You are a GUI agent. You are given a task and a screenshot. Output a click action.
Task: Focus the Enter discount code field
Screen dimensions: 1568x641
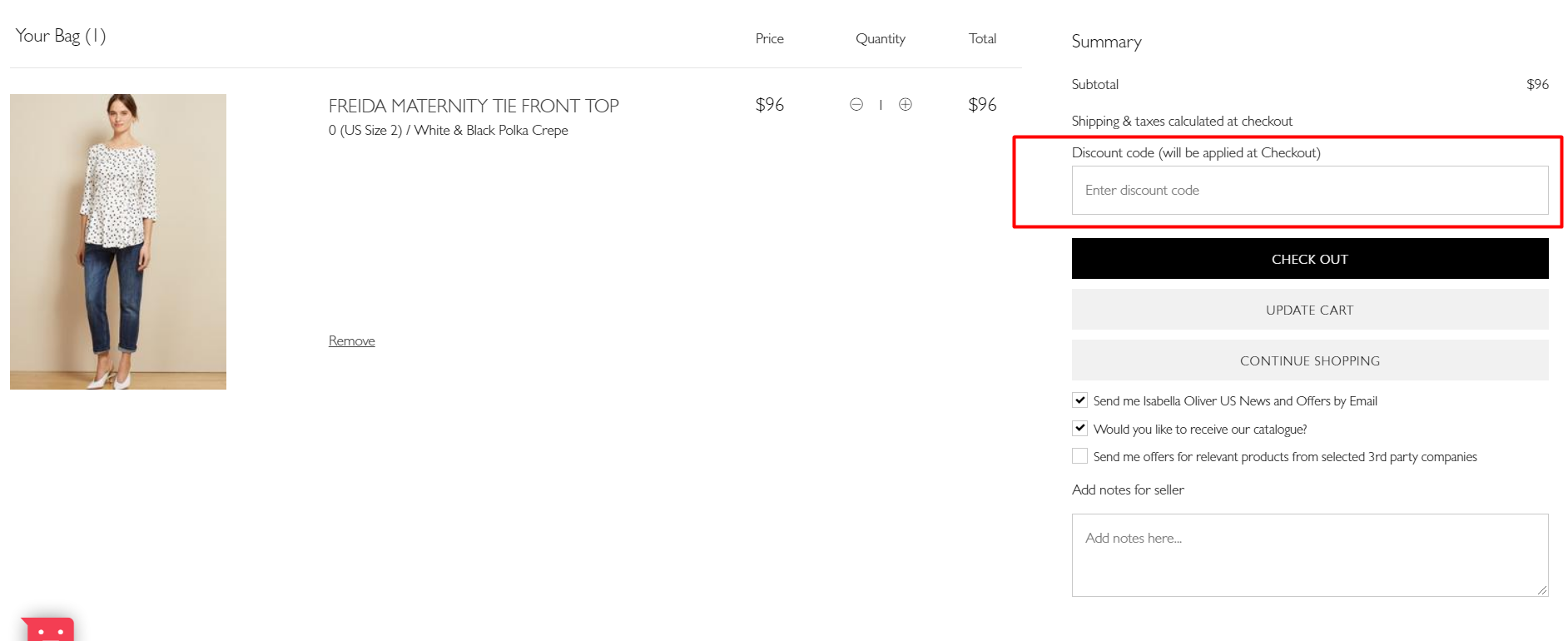1309,191
